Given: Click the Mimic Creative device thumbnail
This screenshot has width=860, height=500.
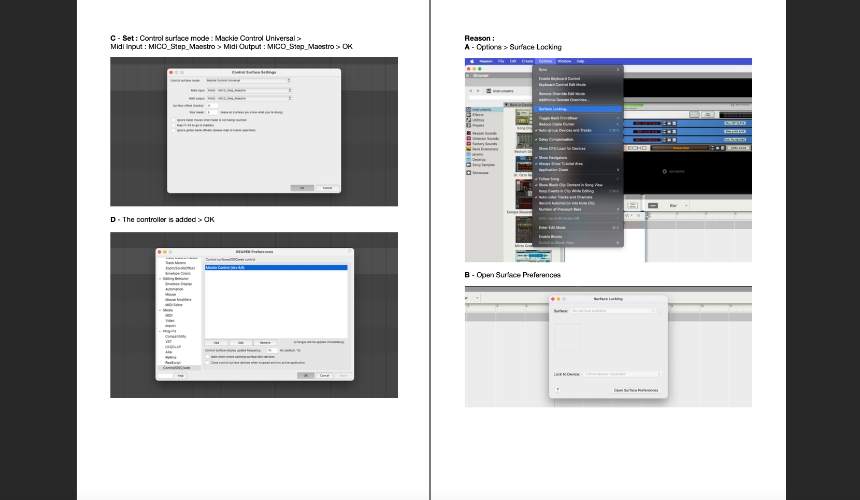Looking at the screenshot, I should click(x=523, y=230).
